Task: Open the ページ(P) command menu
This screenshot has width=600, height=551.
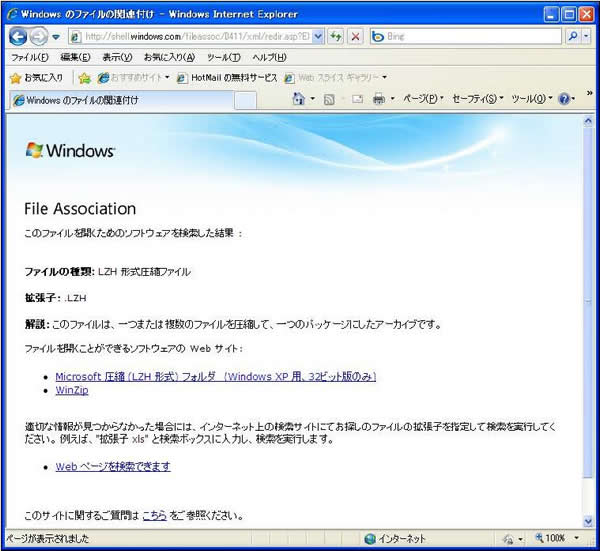Action: (x=423, y=99)
